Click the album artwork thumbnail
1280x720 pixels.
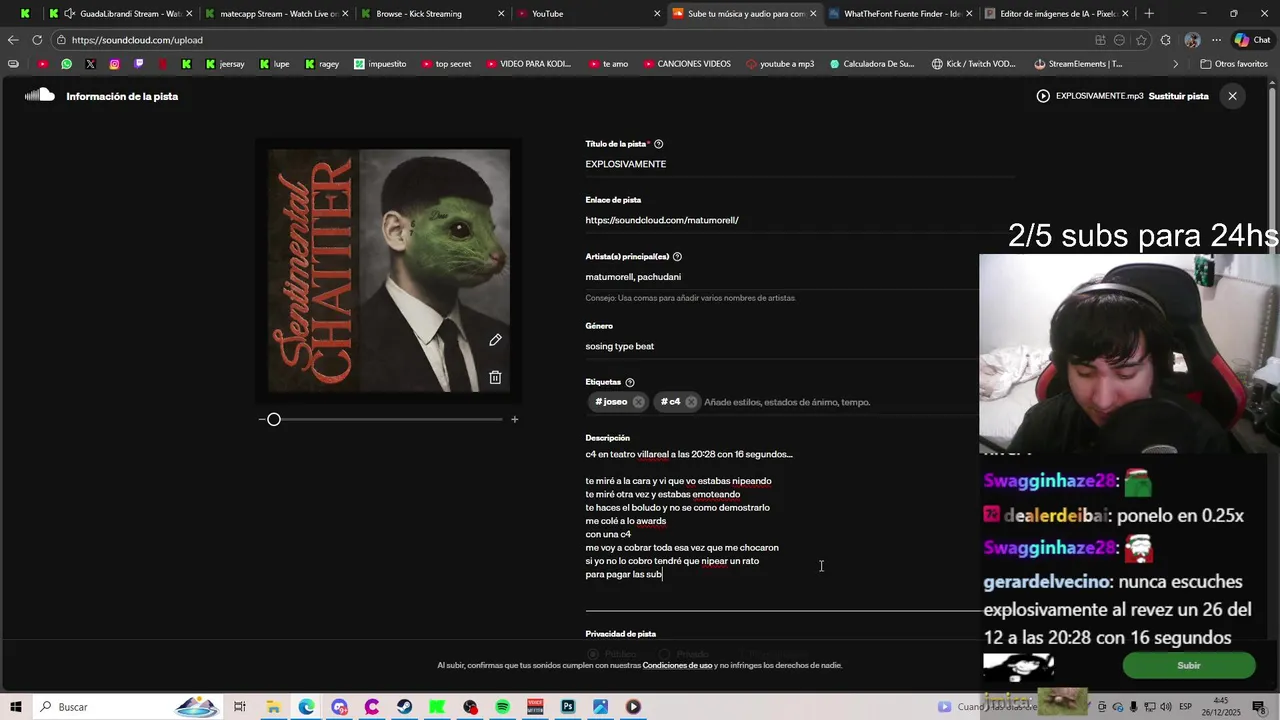point(389,271)
